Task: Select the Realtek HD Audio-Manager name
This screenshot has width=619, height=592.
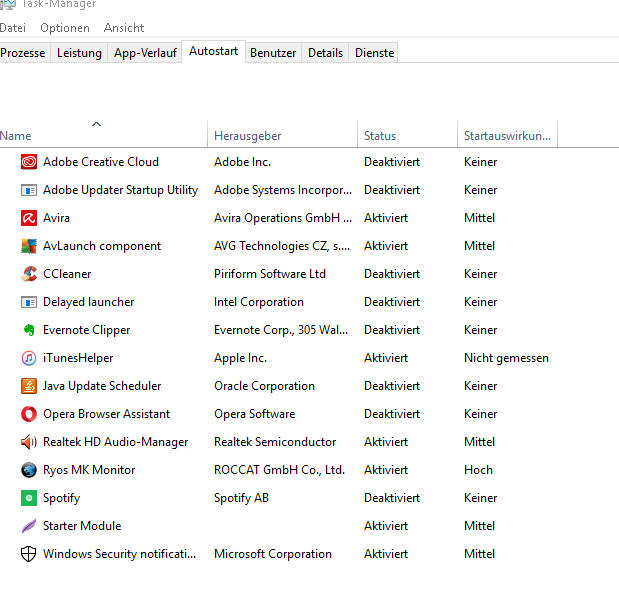Action: (x=115, y=442)
